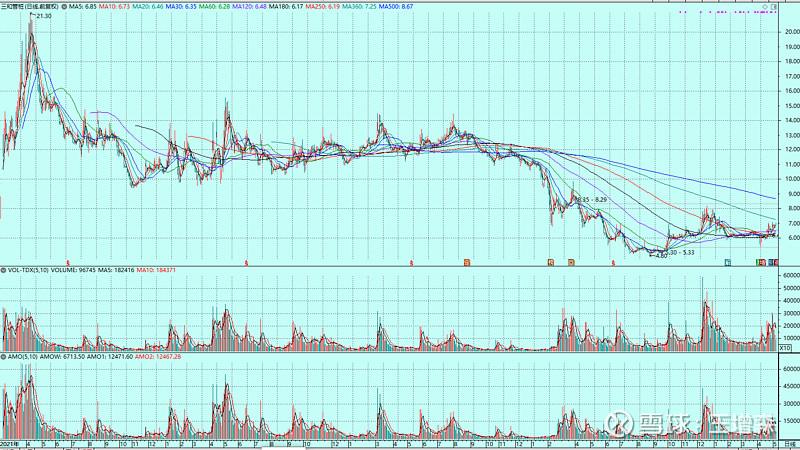This screenshot has height=450, width=800.
Task: Open the 日线 period selector at bottom-right
Action: (789, 441)
